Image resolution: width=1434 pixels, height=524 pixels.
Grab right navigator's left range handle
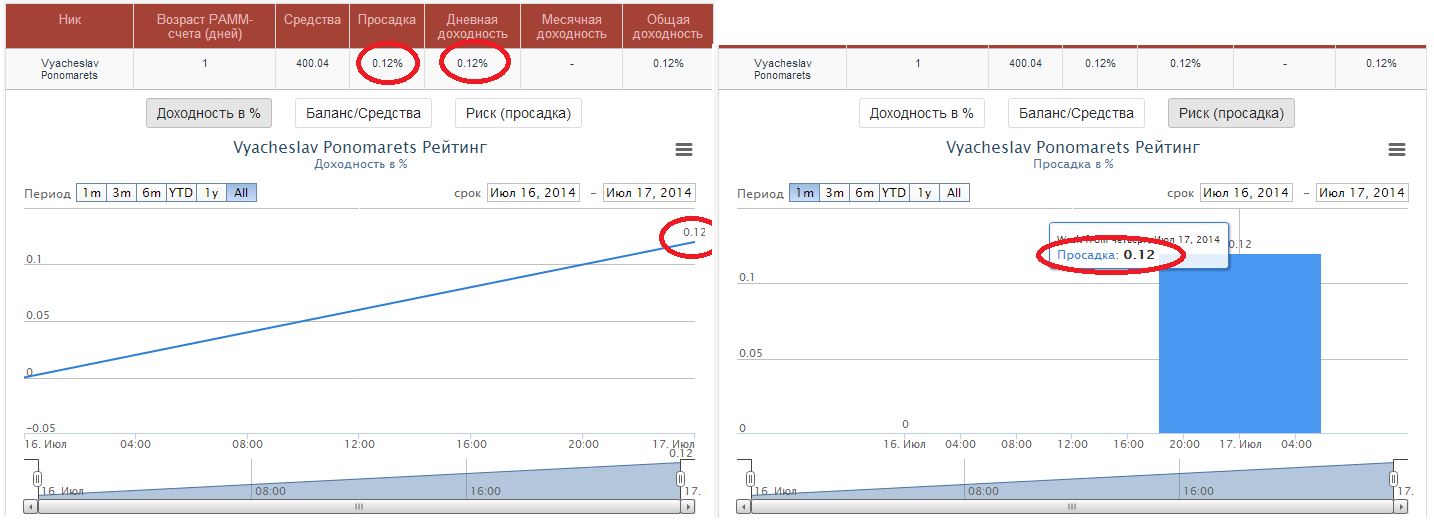[x=751, y=479]
